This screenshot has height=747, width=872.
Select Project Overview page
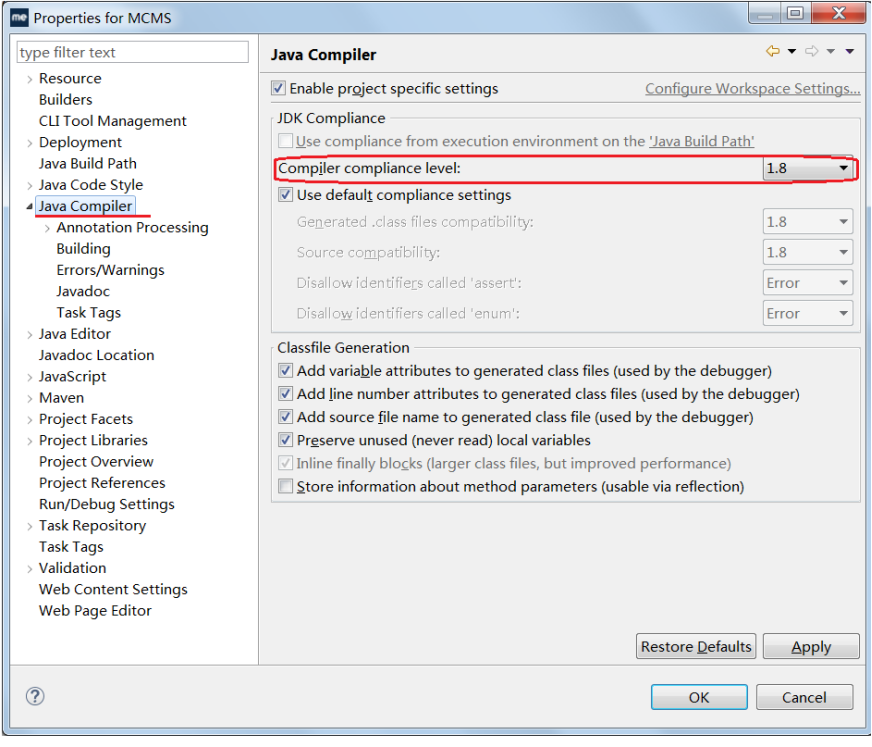click(x=96, y=462)
